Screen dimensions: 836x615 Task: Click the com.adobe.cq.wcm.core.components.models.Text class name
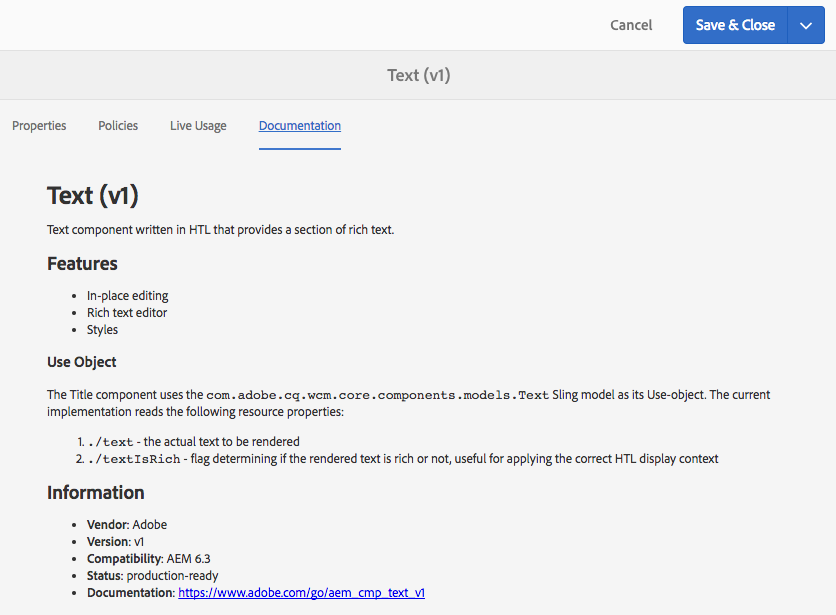[377, 395]
